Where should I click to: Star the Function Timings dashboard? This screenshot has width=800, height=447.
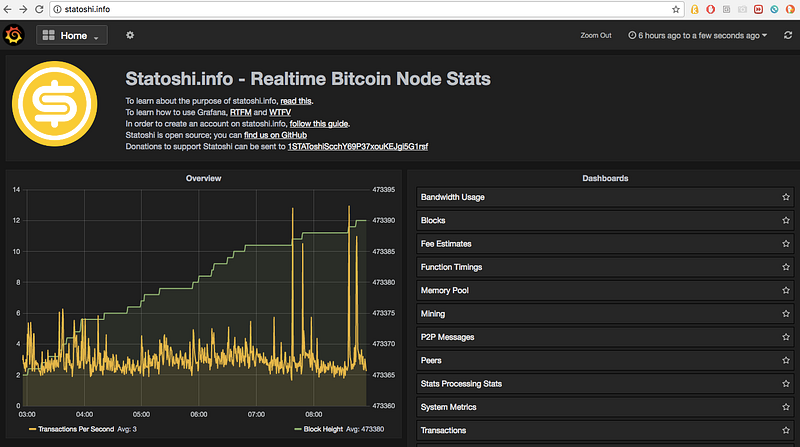click(x=786, y=267)
